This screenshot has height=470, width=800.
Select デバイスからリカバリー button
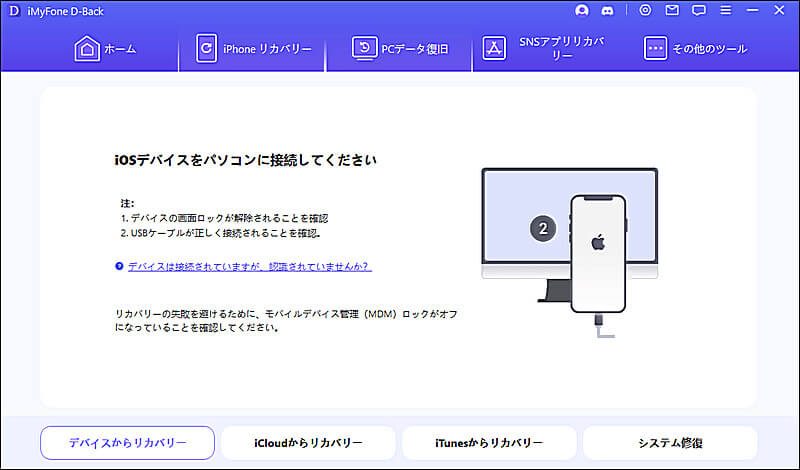[128, 443]
